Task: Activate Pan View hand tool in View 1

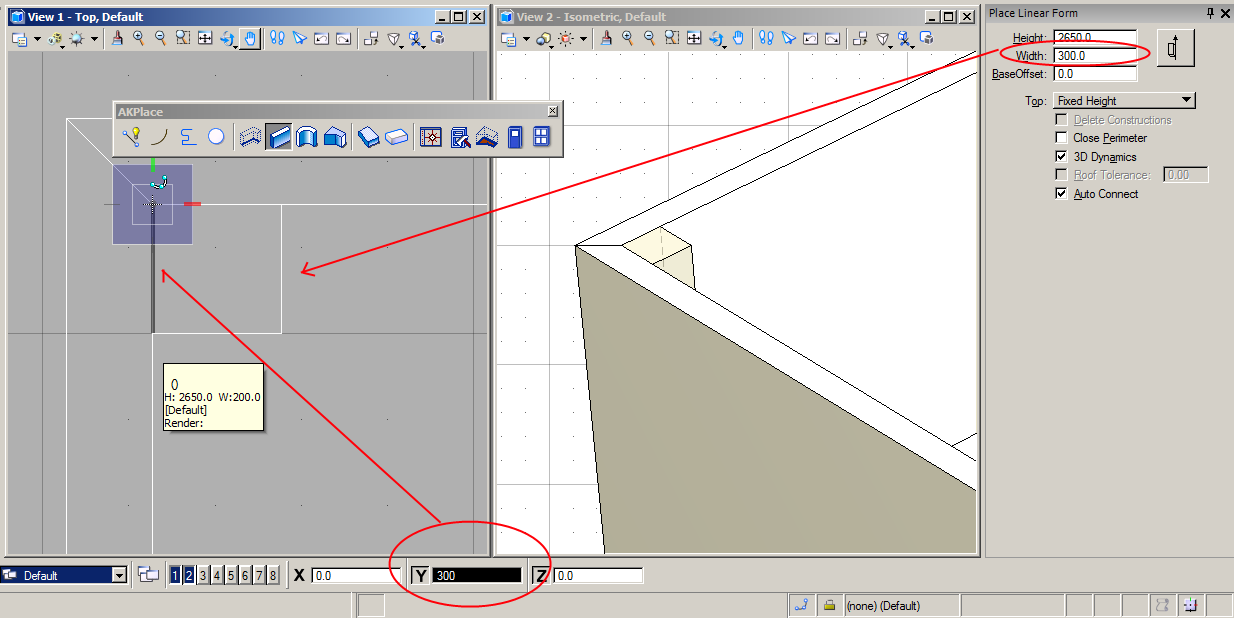Action: point(249,39)
